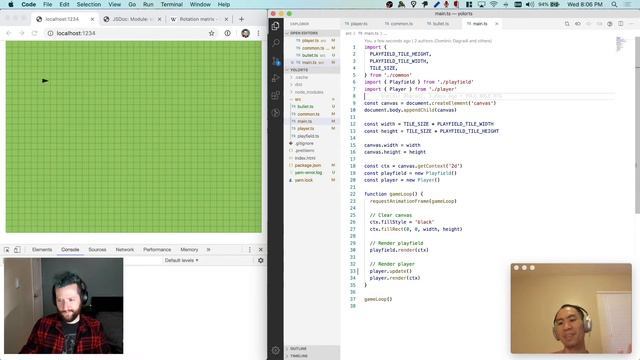
Task: Open the DevTools customize three-dot menu
Action: [x=250, y=249]
